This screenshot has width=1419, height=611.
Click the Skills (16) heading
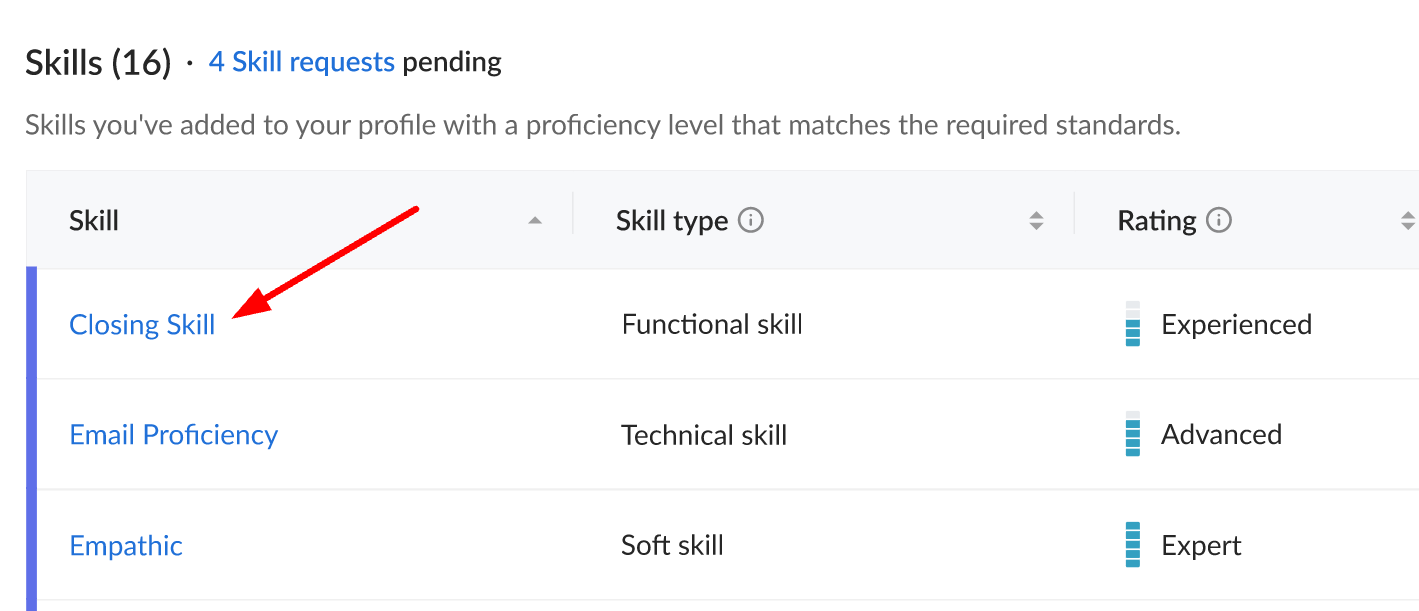coord(99,63)
